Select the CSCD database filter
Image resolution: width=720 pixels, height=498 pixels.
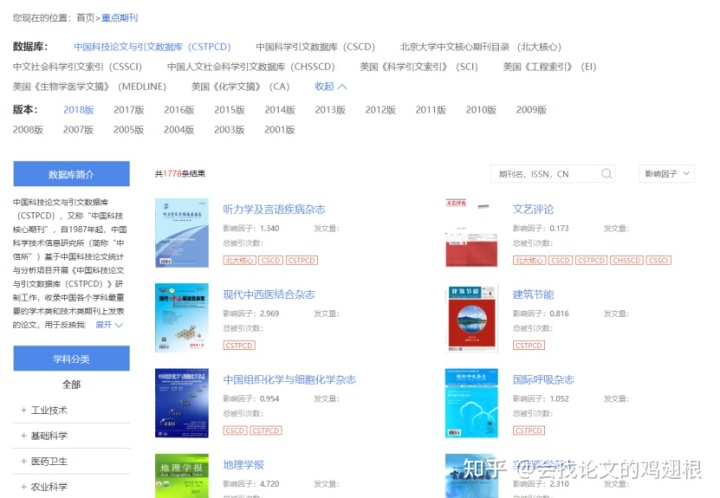[x=315, y=47]
